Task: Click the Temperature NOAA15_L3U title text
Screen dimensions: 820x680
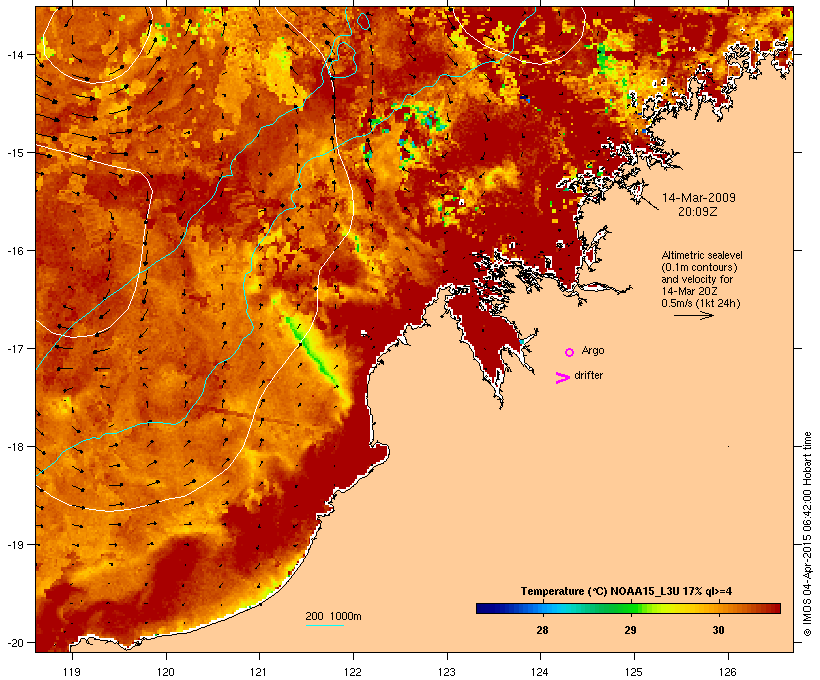Action: [x=626, y=591]
